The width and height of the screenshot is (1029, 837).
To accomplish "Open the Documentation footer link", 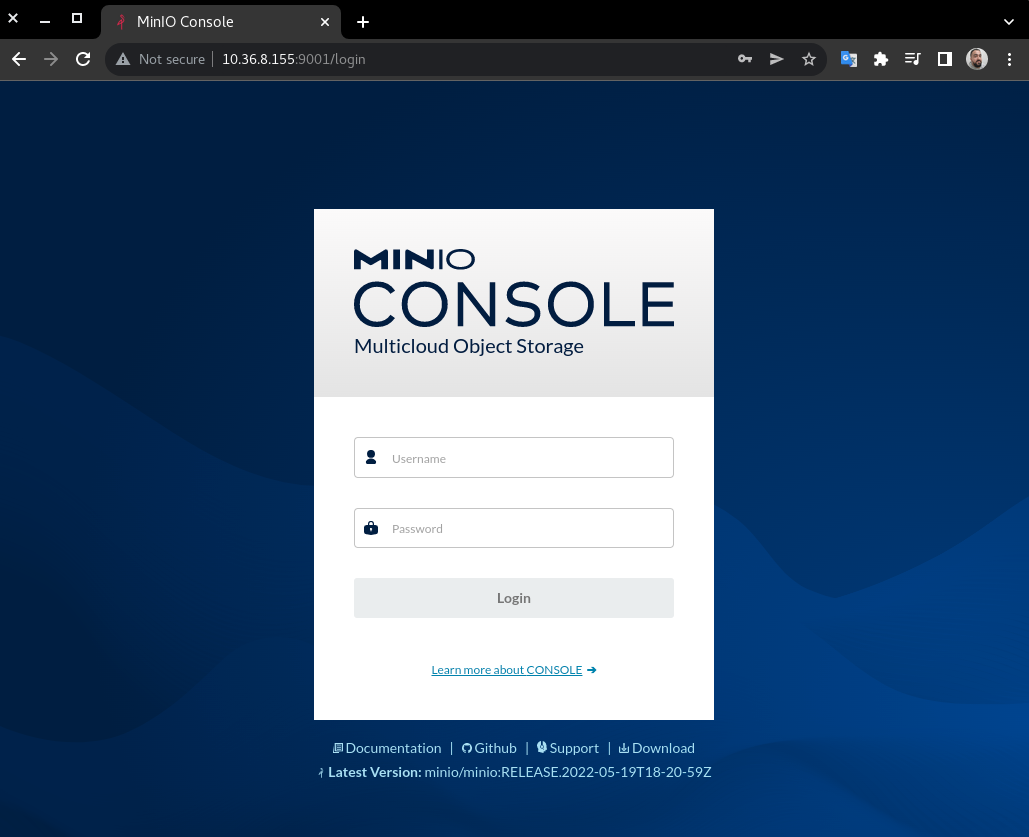I will point(392,748).
